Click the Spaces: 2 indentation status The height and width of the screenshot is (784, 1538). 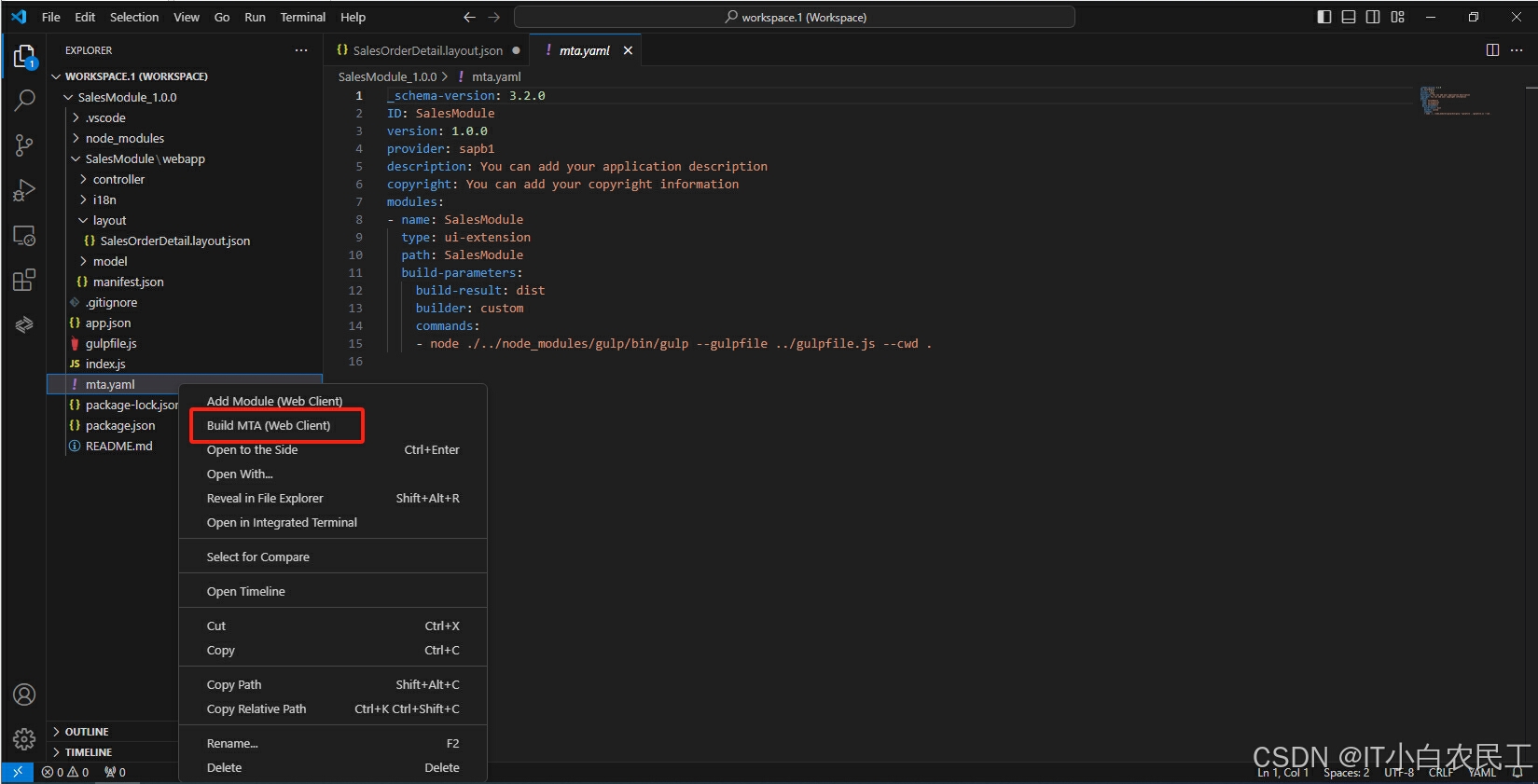pos(1346,772)
